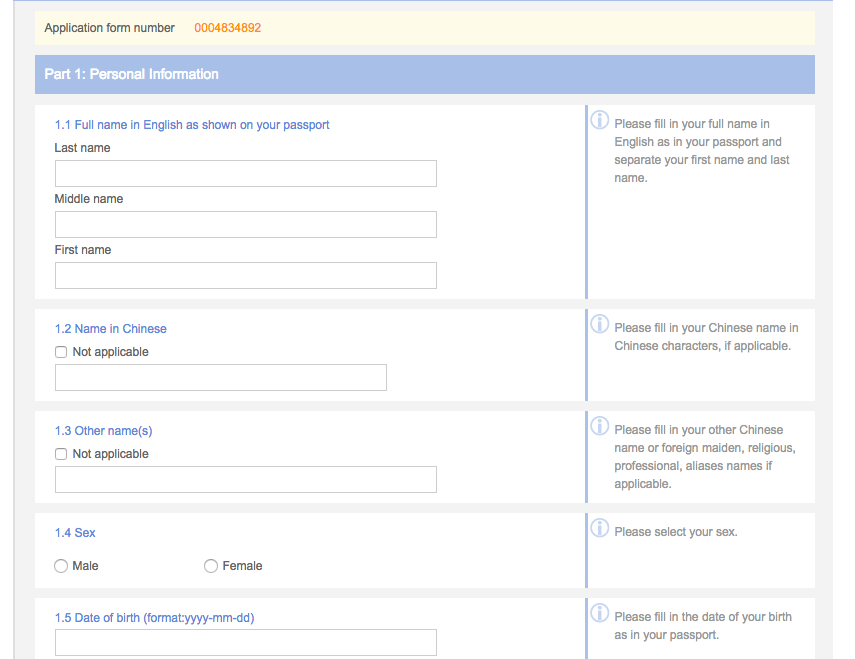Click the Date of birth input field
Viewport: 855px width, 659px height.
pos(245,642)
